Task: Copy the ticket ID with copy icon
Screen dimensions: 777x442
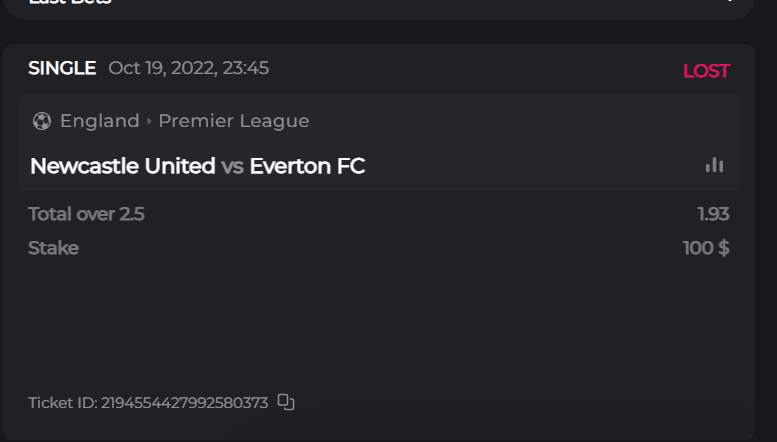Action: [x=286, y=402]
